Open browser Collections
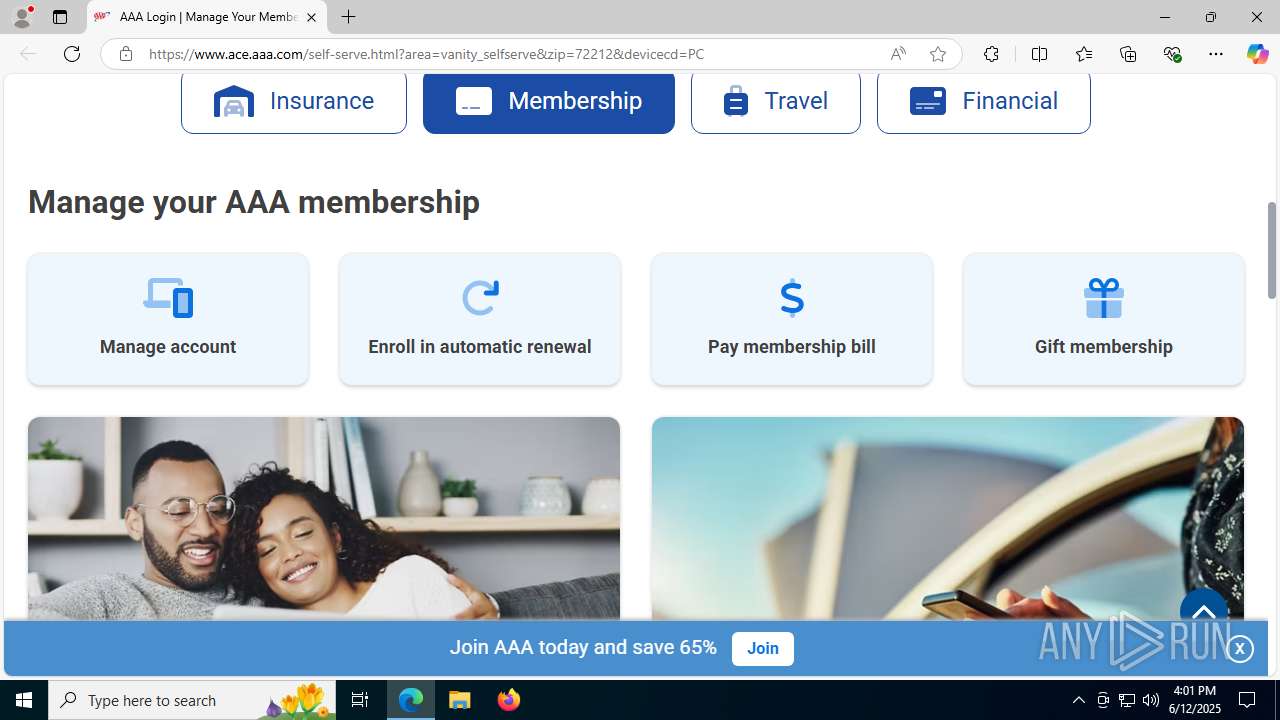1280x720 pixels. coord(1128,54)
